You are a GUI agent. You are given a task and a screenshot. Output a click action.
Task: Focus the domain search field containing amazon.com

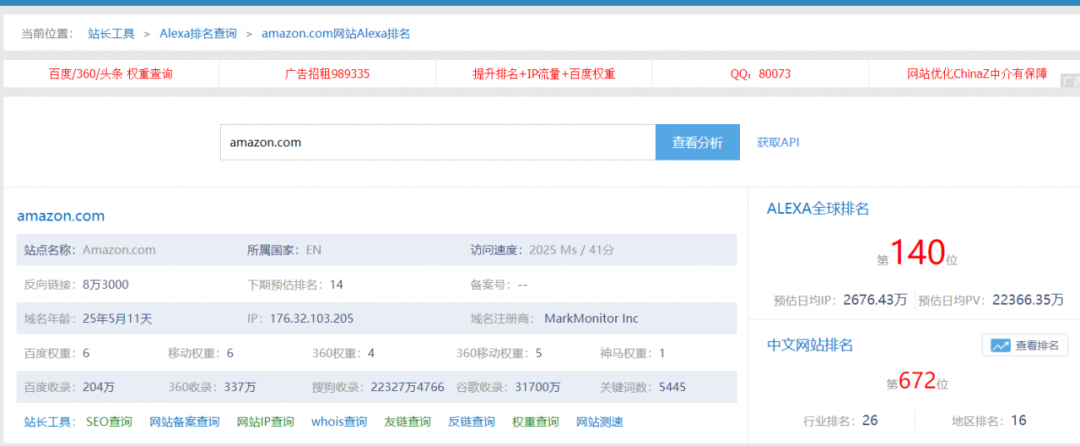pos(437,142)
